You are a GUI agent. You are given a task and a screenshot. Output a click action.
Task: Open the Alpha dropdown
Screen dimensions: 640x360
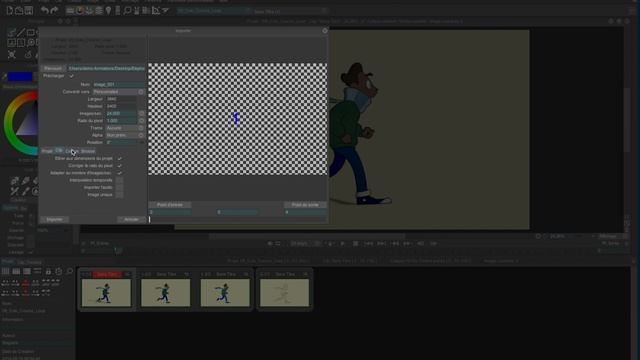[x=125, y=135]
